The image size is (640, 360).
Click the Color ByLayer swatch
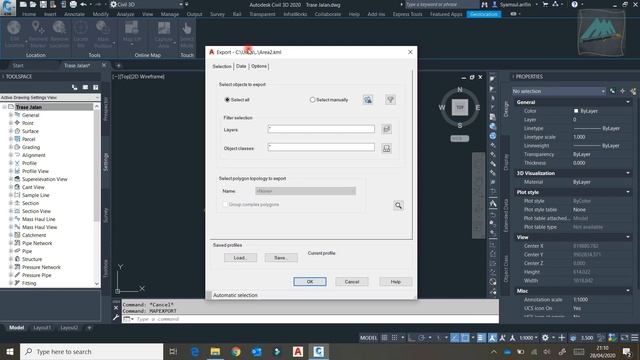tap(576, 111)
